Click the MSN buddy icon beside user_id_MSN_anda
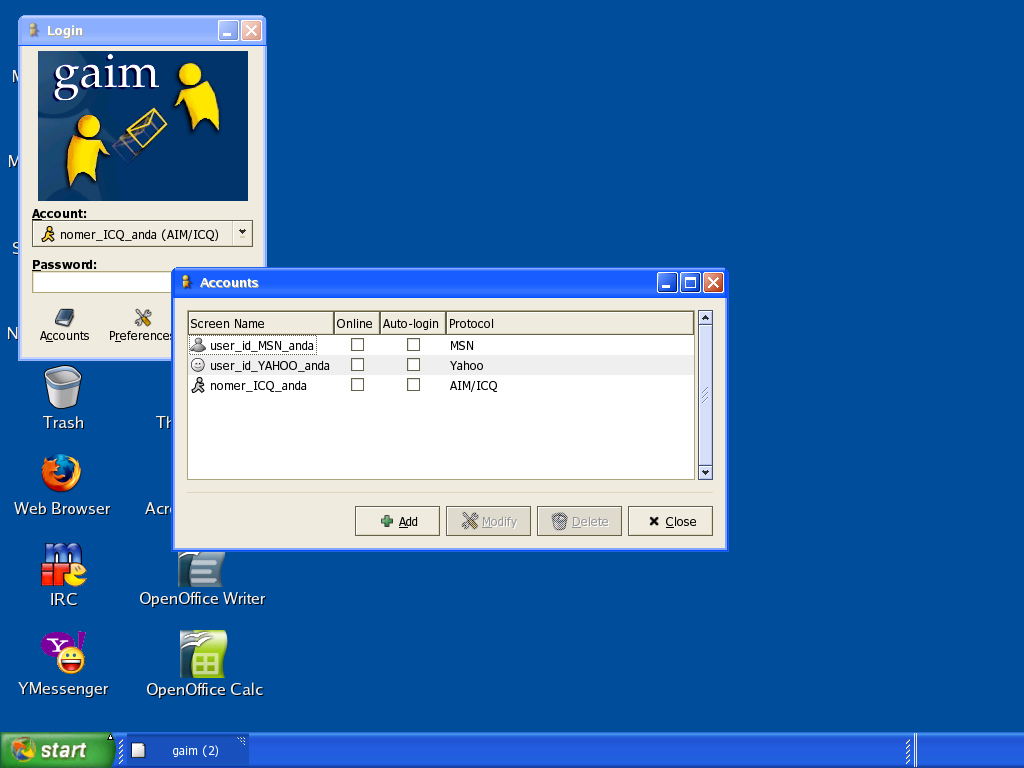 (x=198, y=345)
